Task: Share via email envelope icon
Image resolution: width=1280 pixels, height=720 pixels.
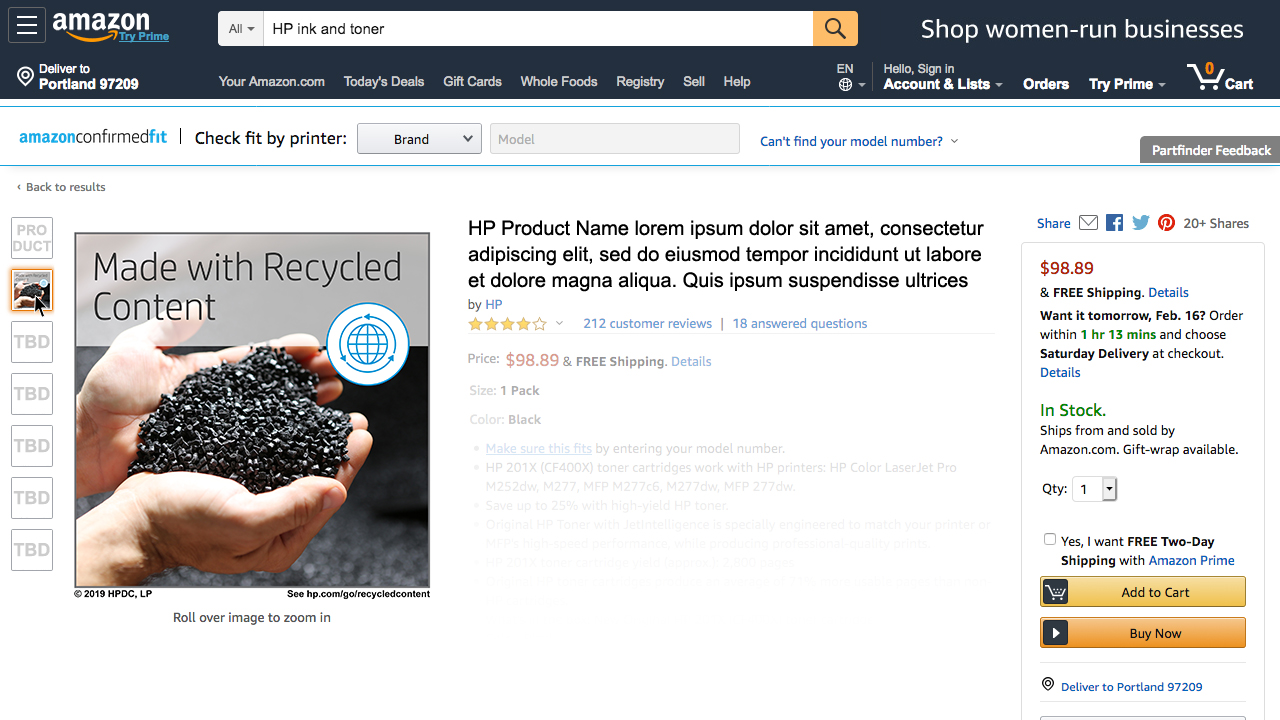Action: (x=1089, y=223)
